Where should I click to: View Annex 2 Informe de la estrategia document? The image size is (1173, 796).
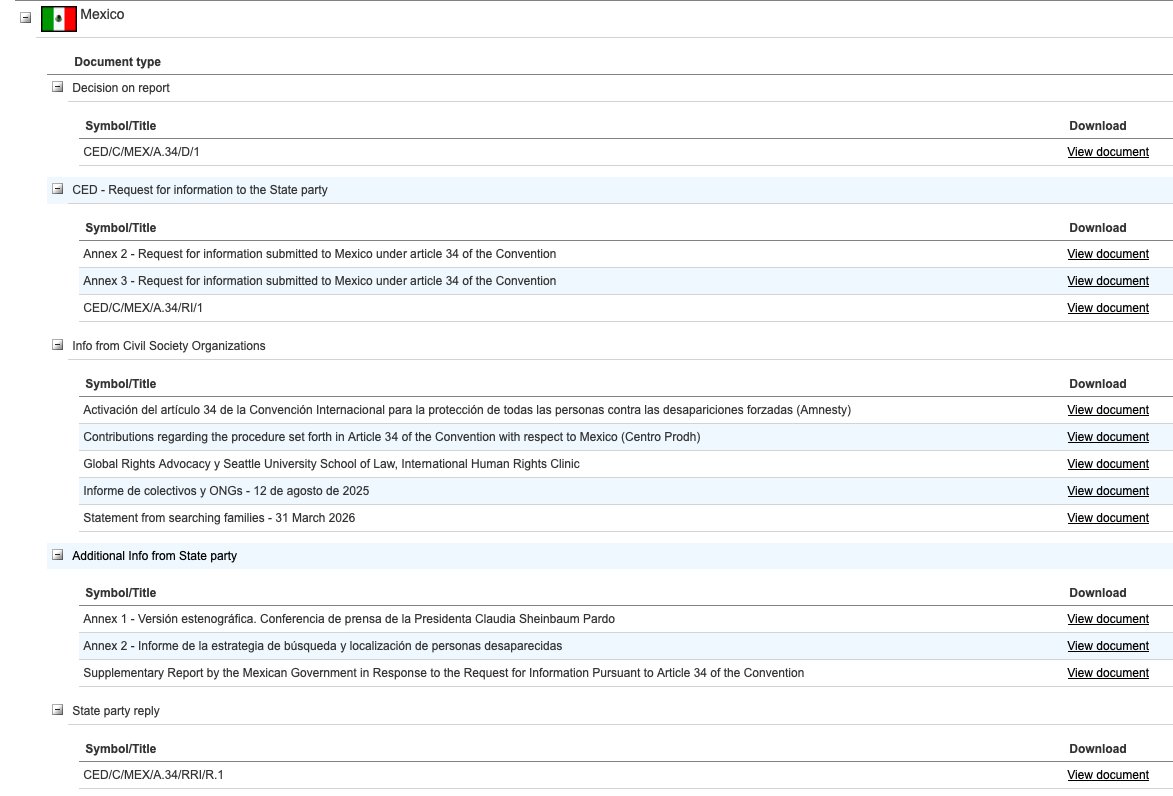(x=1108, y=646)
